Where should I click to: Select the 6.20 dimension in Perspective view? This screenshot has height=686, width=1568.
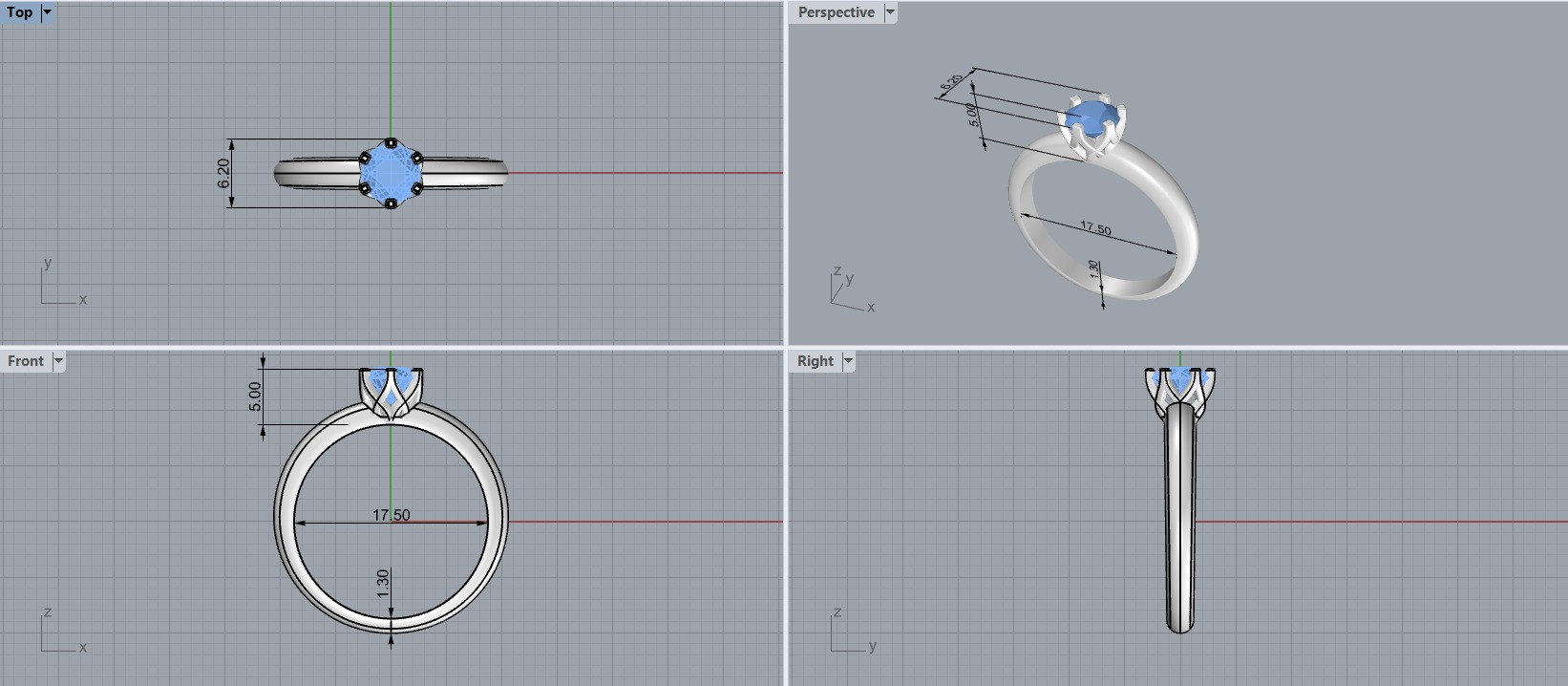951,83
